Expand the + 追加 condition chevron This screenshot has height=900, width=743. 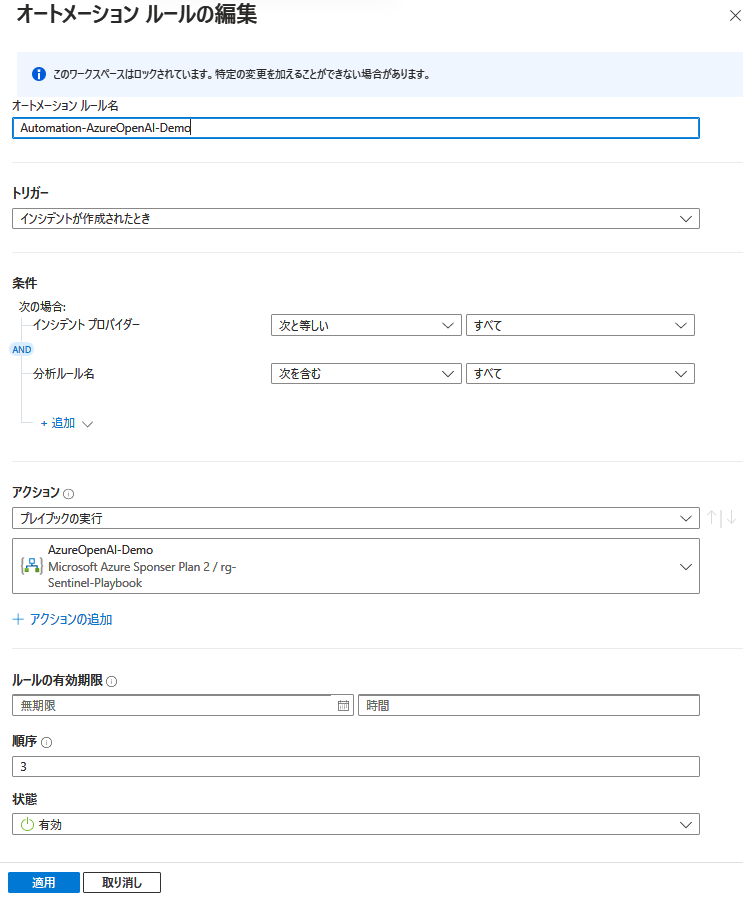tap(85, 423)
